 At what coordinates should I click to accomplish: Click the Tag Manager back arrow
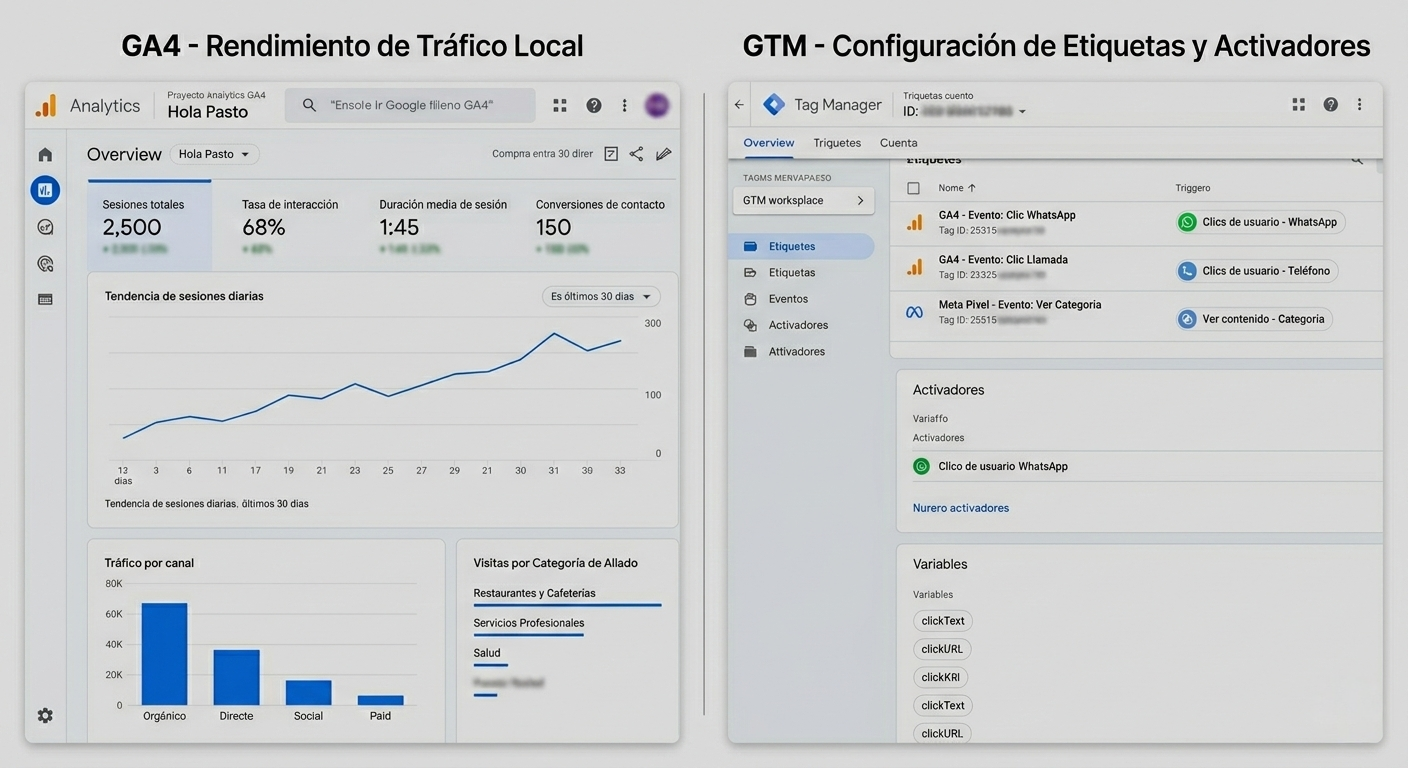(740, 104)
